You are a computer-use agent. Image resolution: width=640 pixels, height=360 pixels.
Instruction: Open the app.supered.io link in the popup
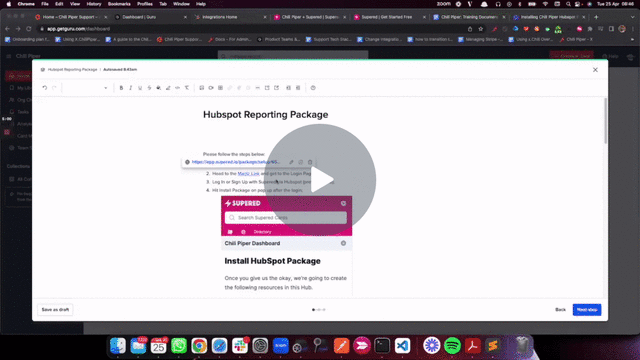click(x=236, y=162)
